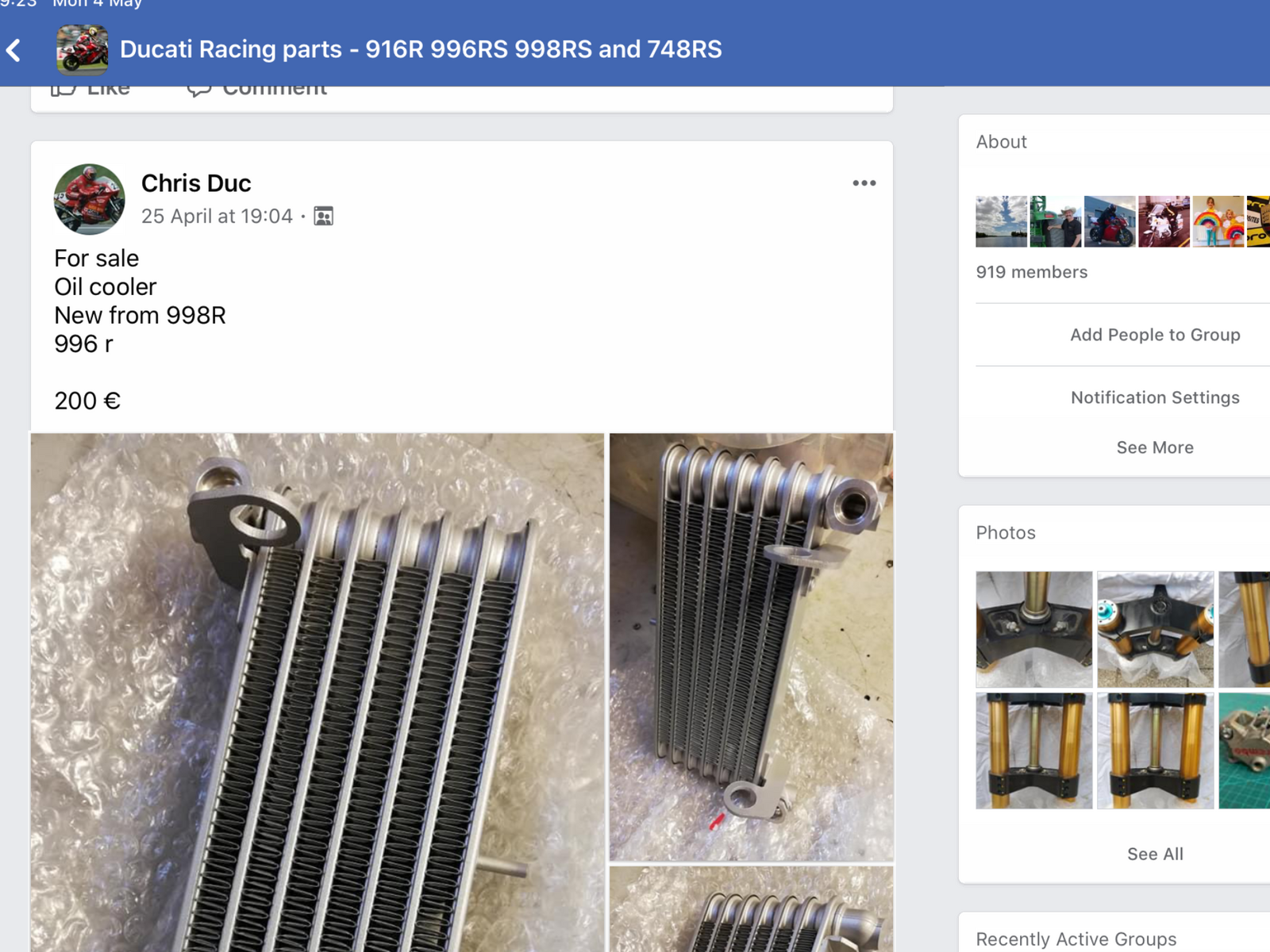Open the Ducati group avatar in header
Screen dimensions: 1270x952
pos(83,49)
